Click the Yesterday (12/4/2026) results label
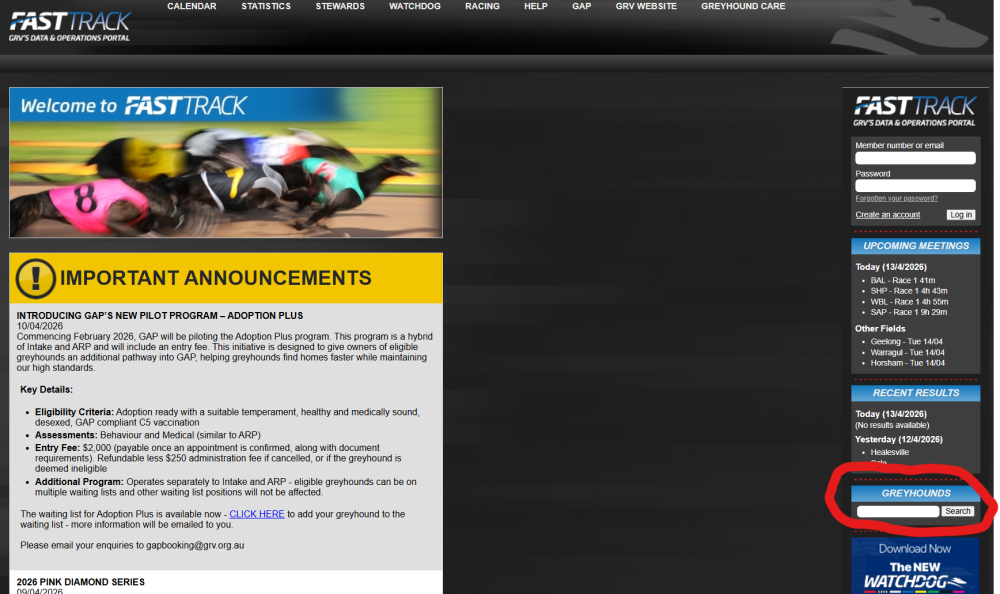Image resolution: width=1000 pixels, height=594 pixels. (x=899, y=440)
